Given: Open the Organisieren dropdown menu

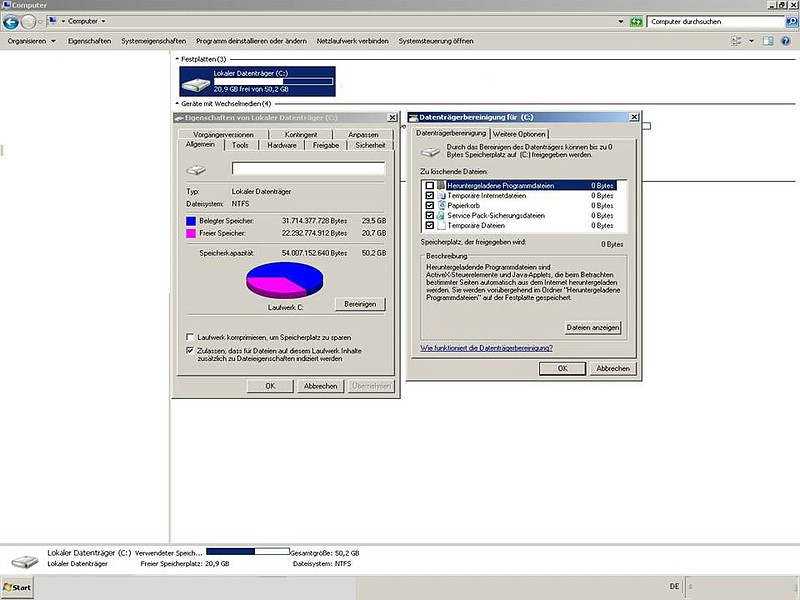Looking at the screenshot, I should [x=32, y=41].
